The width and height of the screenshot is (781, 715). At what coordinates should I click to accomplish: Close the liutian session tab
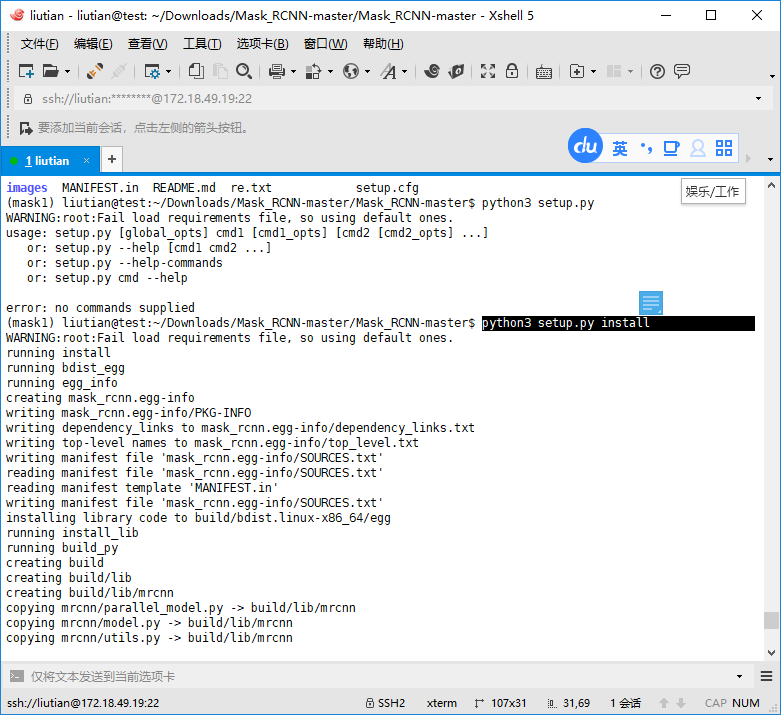click(87, 160)
